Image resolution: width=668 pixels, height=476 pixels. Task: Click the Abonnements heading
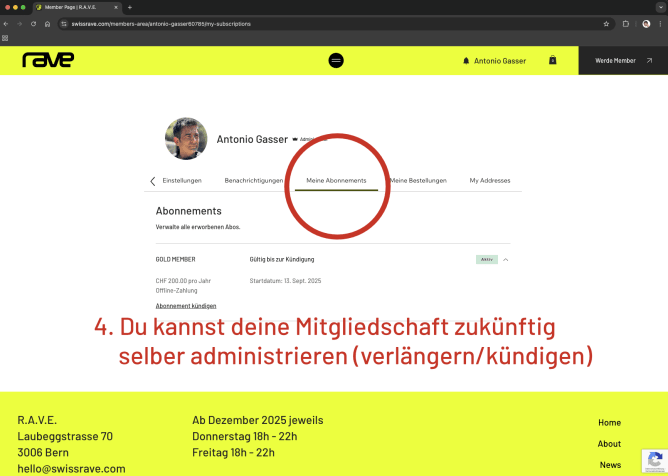coord(188,211)
